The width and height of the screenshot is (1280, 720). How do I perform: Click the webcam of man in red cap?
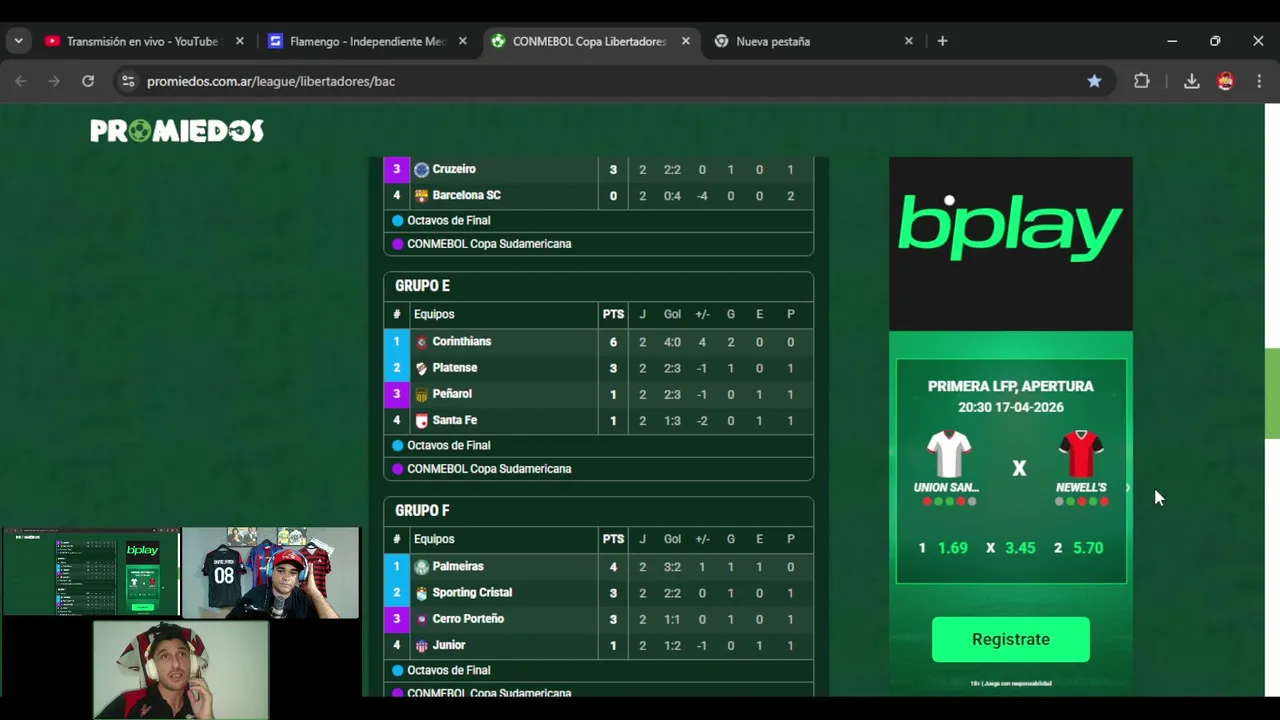pyautogui.click(x=270, y=573)
